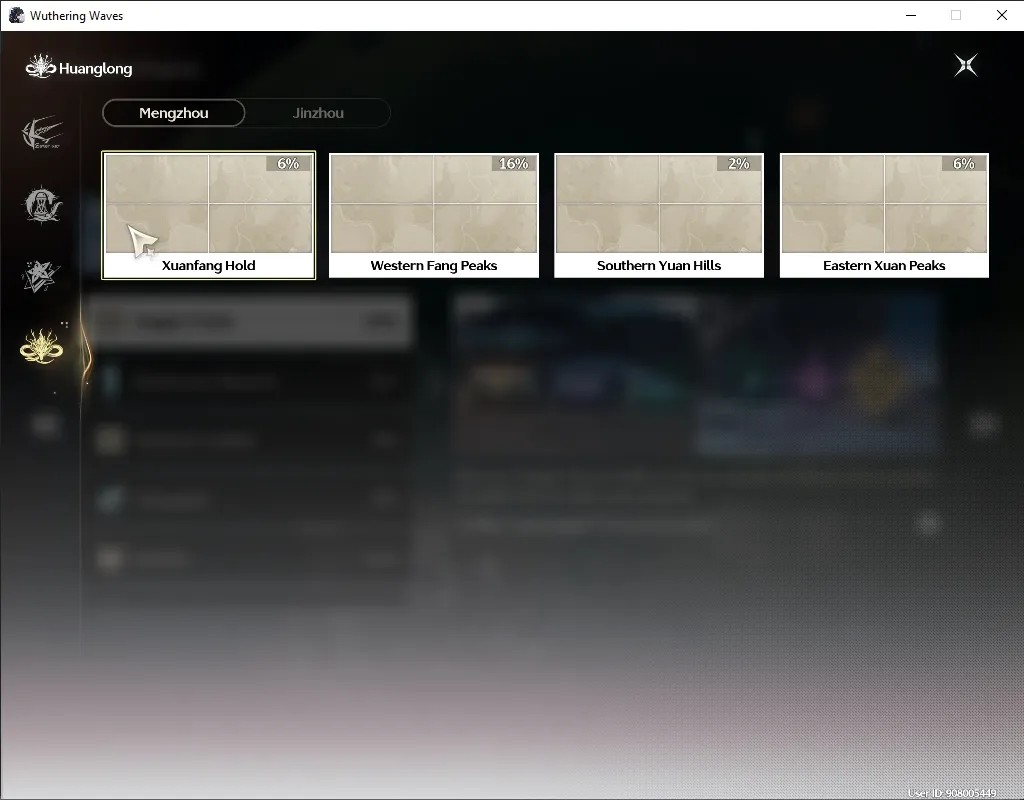
Task: Minimize the Wuthering Waves window
Action: pos(911,15)
